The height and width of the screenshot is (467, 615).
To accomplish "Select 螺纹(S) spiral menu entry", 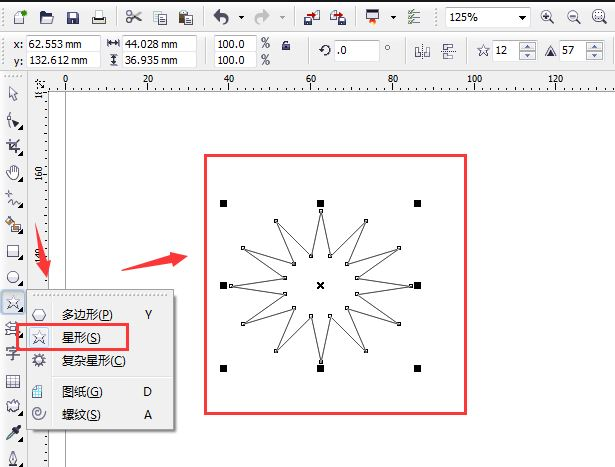I will pyautogui.click(x=81, y=414).
